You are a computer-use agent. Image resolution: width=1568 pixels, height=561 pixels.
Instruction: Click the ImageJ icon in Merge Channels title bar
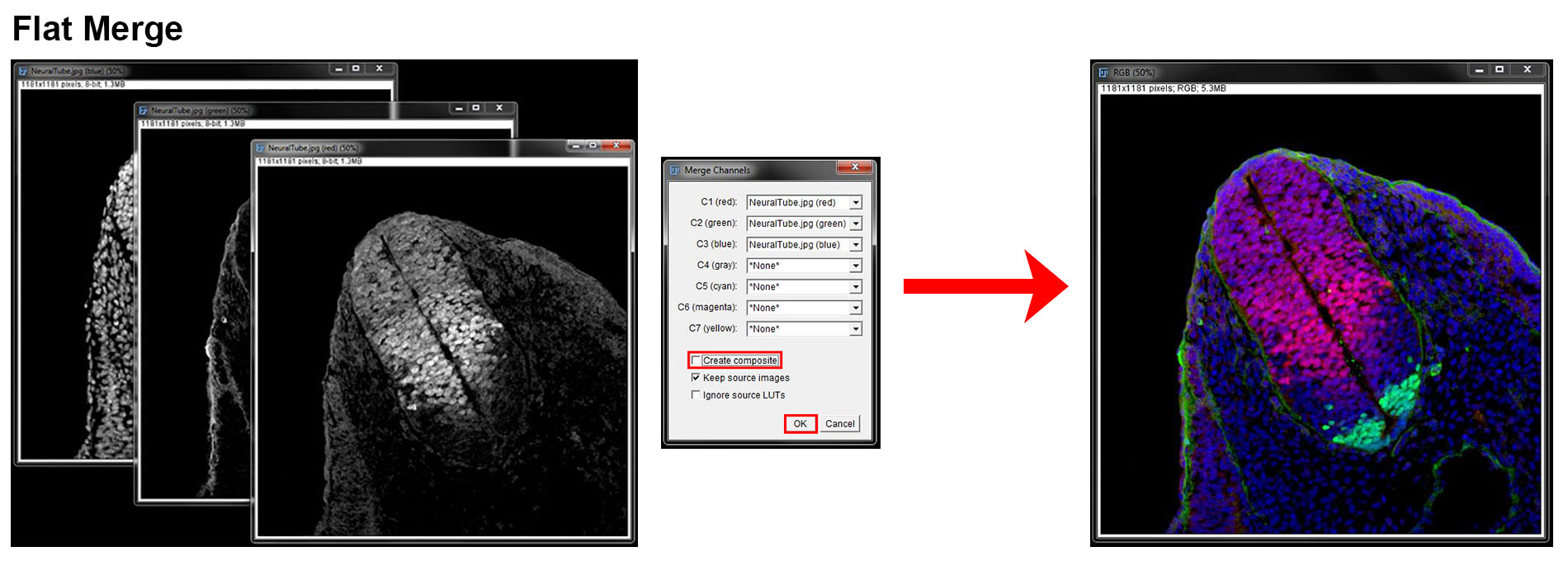pyautogui.click(x=675, y=170)
